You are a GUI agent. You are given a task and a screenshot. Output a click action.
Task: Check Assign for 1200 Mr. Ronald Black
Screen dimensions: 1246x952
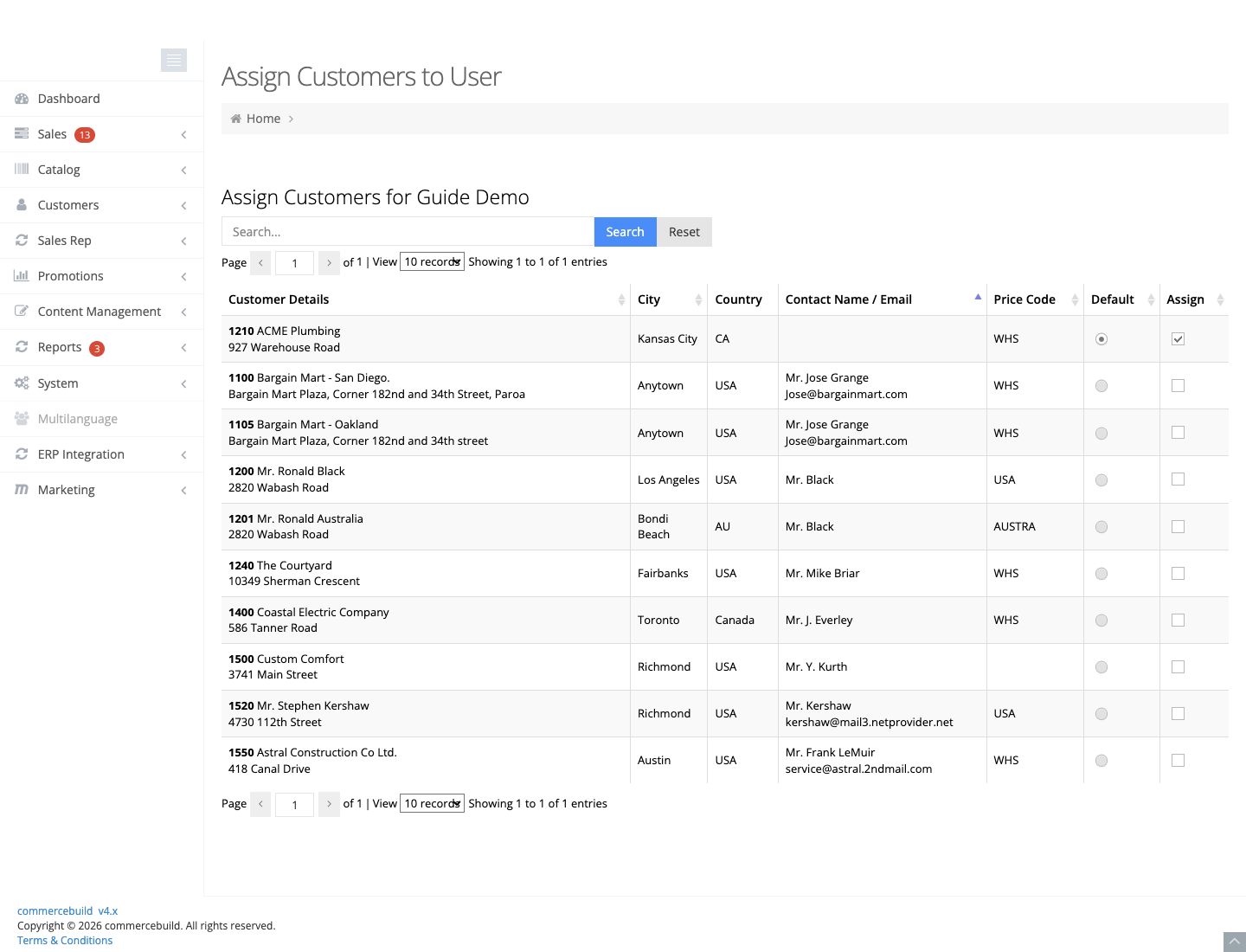[1178, 479]
